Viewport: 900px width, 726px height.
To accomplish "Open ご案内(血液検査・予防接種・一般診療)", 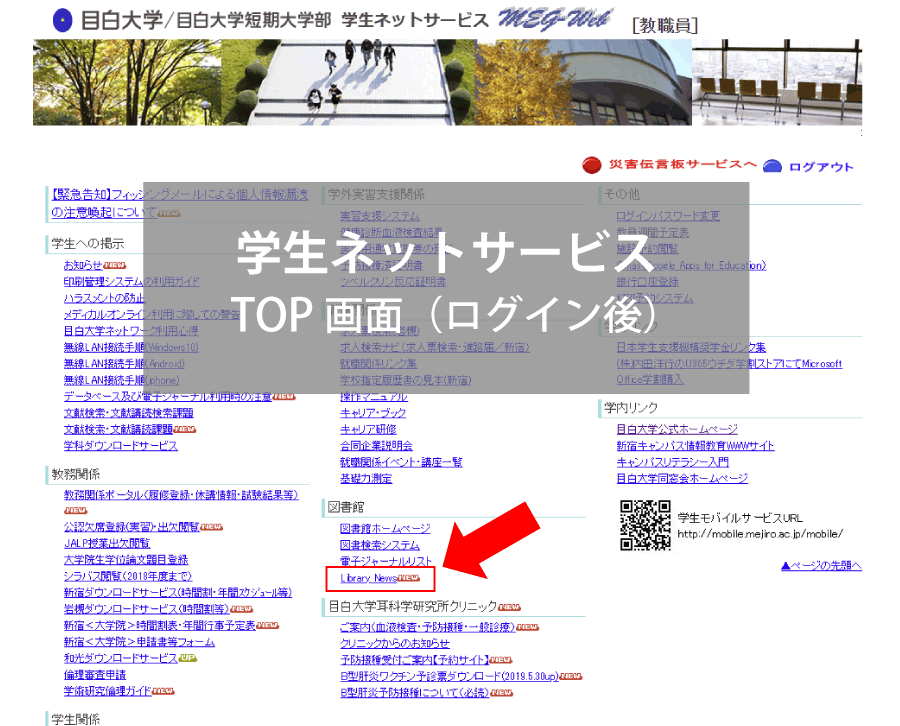I will click(x=428, y=627).
